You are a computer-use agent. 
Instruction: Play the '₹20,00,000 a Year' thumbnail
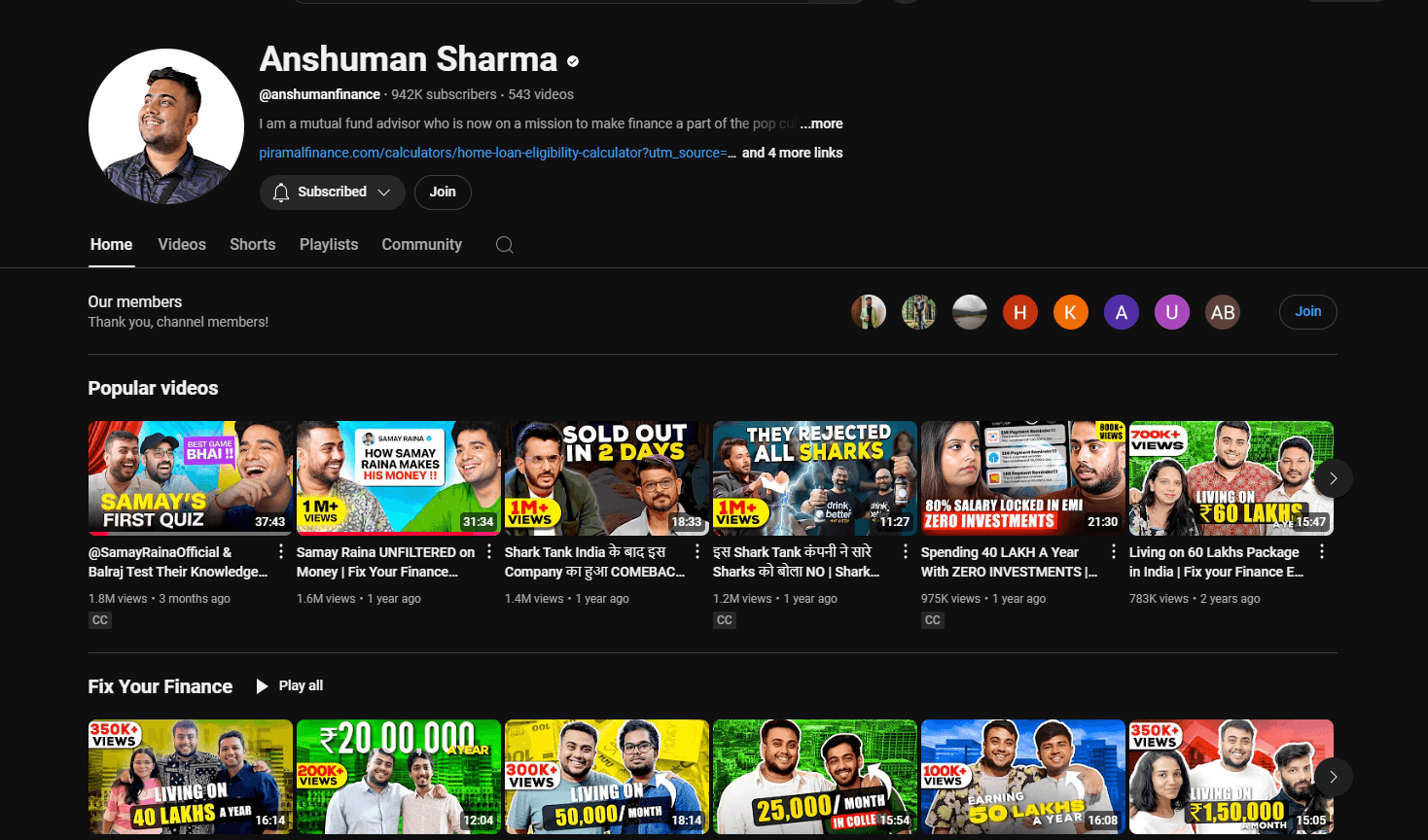point(399,777)
